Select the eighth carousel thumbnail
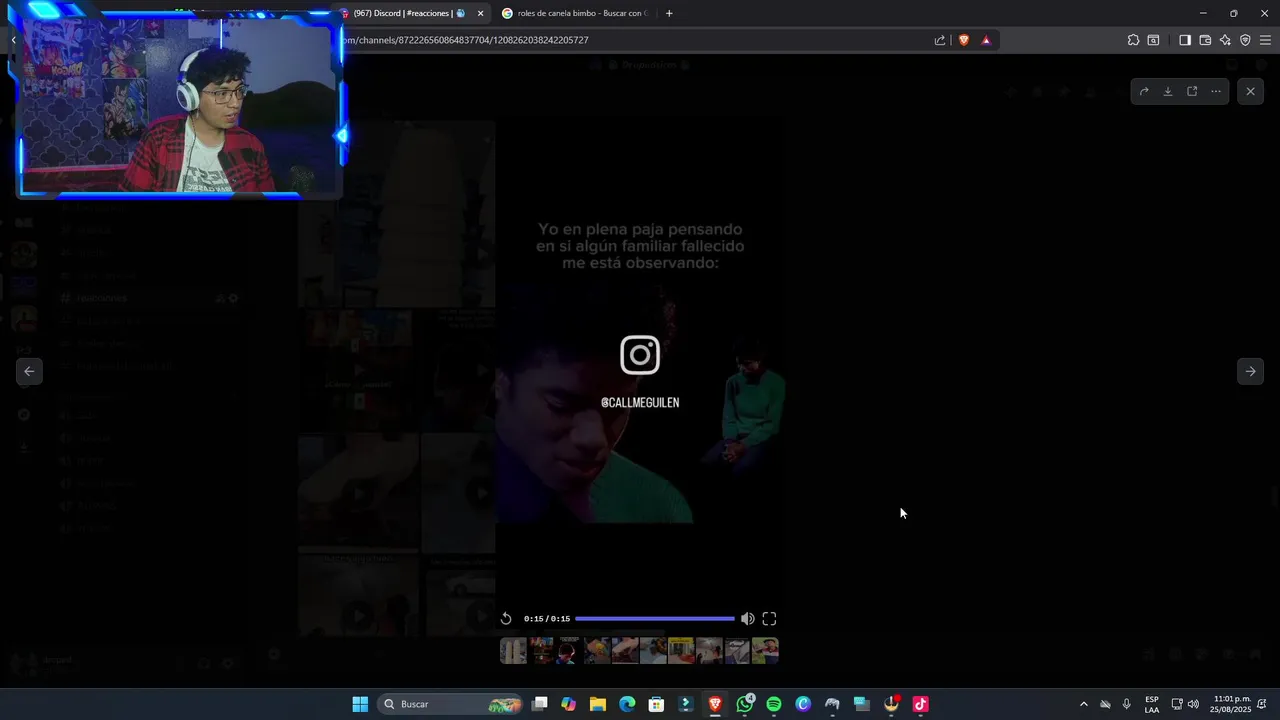The height and width of the screenshot is (720, 1280). 709,651
